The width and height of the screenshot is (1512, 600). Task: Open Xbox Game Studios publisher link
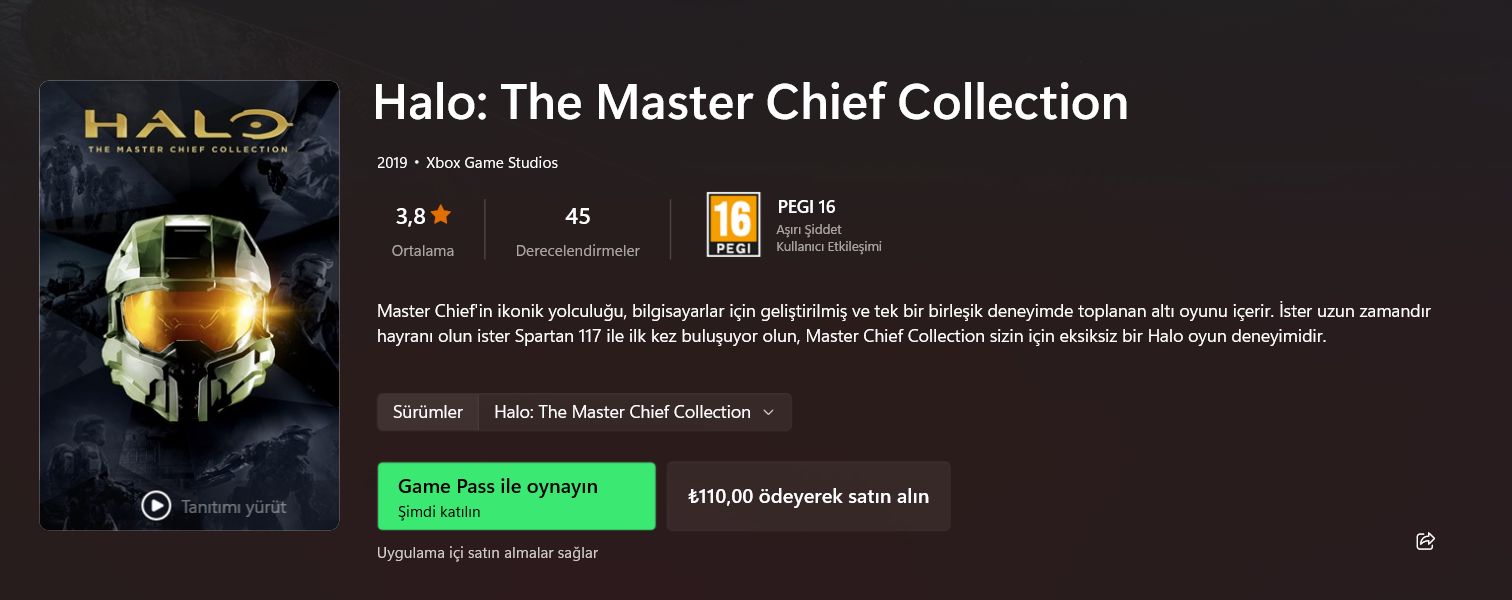tap(492, 162)
